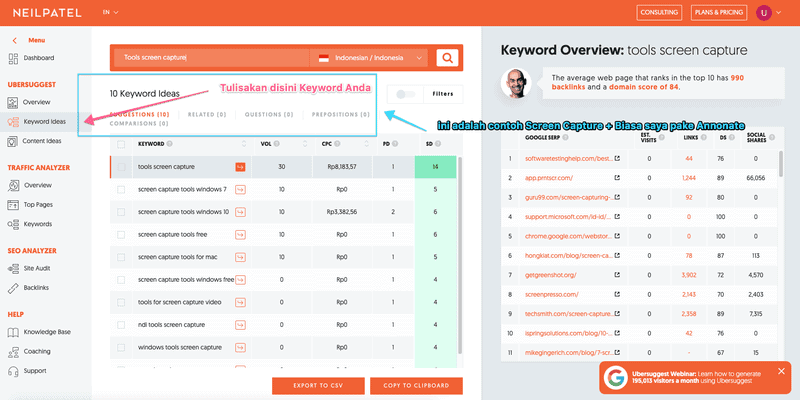Click info icon next to VOL header
This screenshot has height=400, width=800.
coord(277,144)
